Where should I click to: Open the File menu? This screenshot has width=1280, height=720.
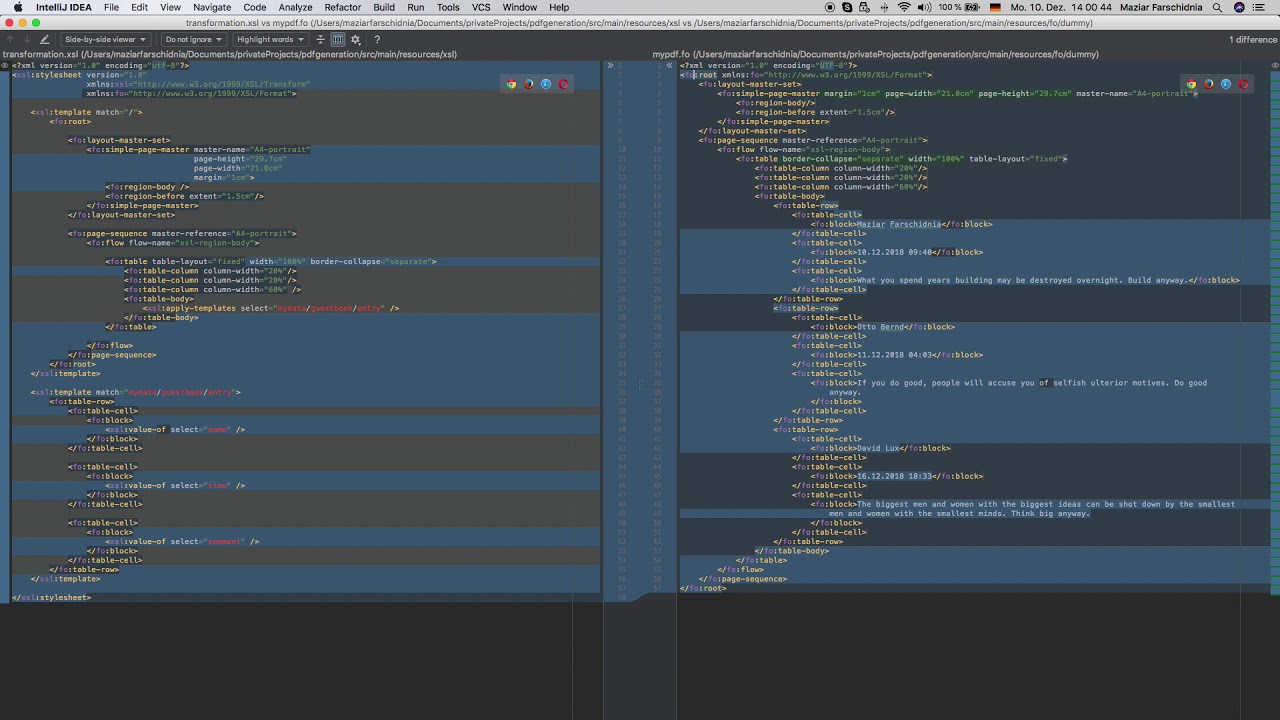point(111,7)
